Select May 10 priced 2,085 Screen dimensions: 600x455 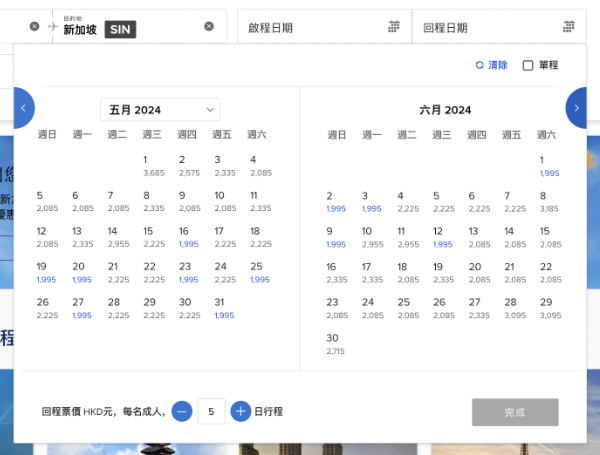point(225,202)
